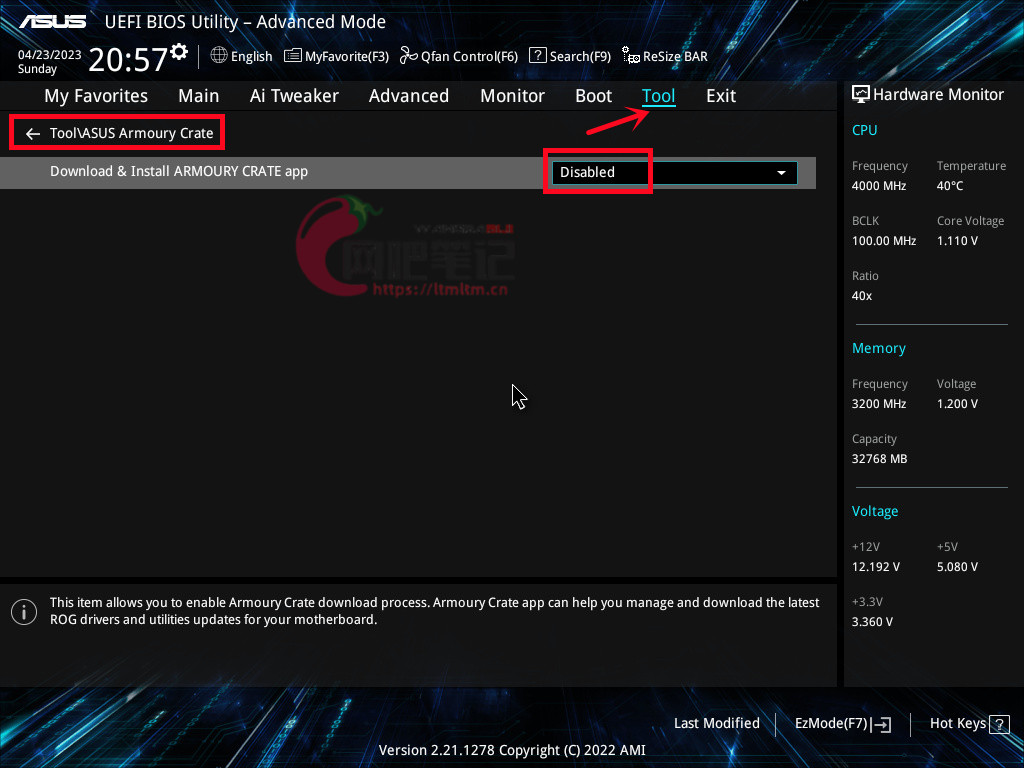
Task: Click the UEFI BIOS Utility title text
Action: pos(245,22)
